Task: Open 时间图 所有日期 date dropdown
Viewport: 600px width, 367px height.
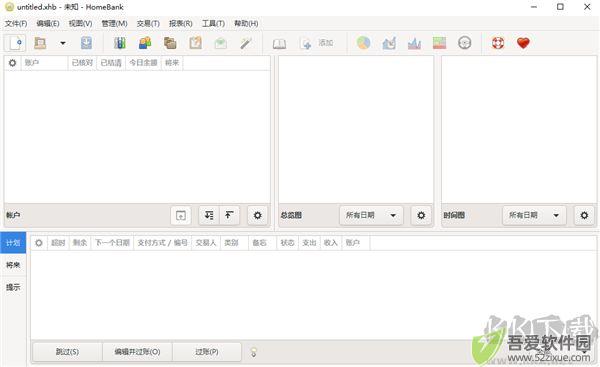Action: coord(534,215)
